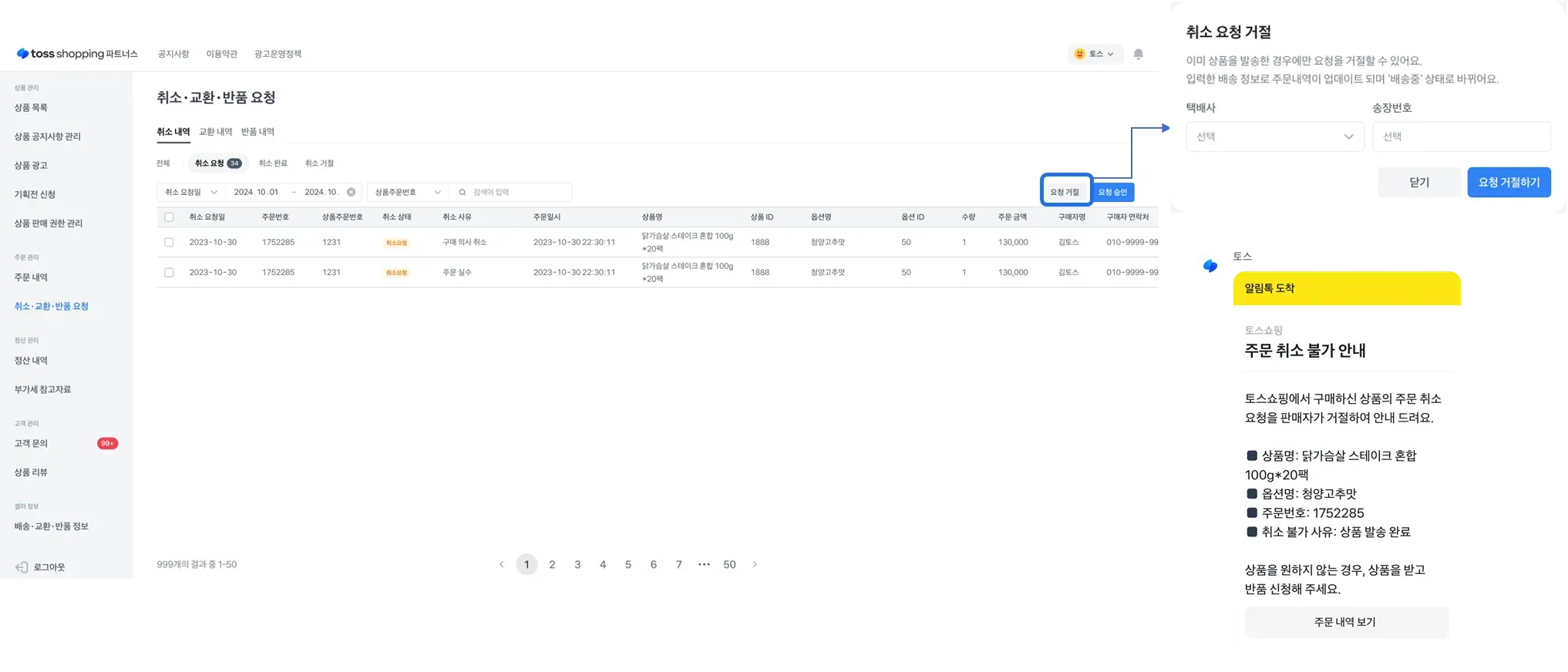
Task: Click the notification bell icon
Action: tap(1138, 54)
